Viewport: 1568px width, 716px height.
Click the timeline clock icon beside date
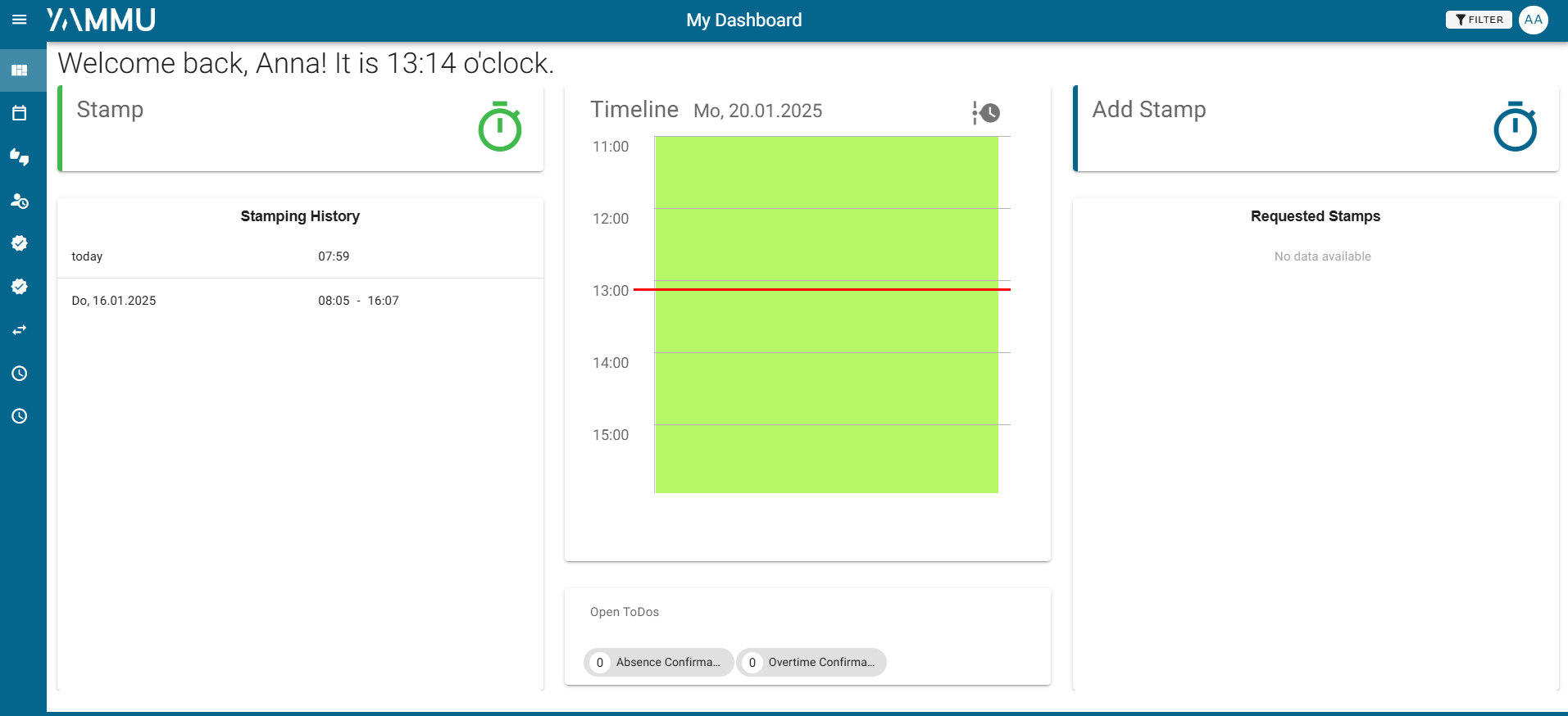986,112
